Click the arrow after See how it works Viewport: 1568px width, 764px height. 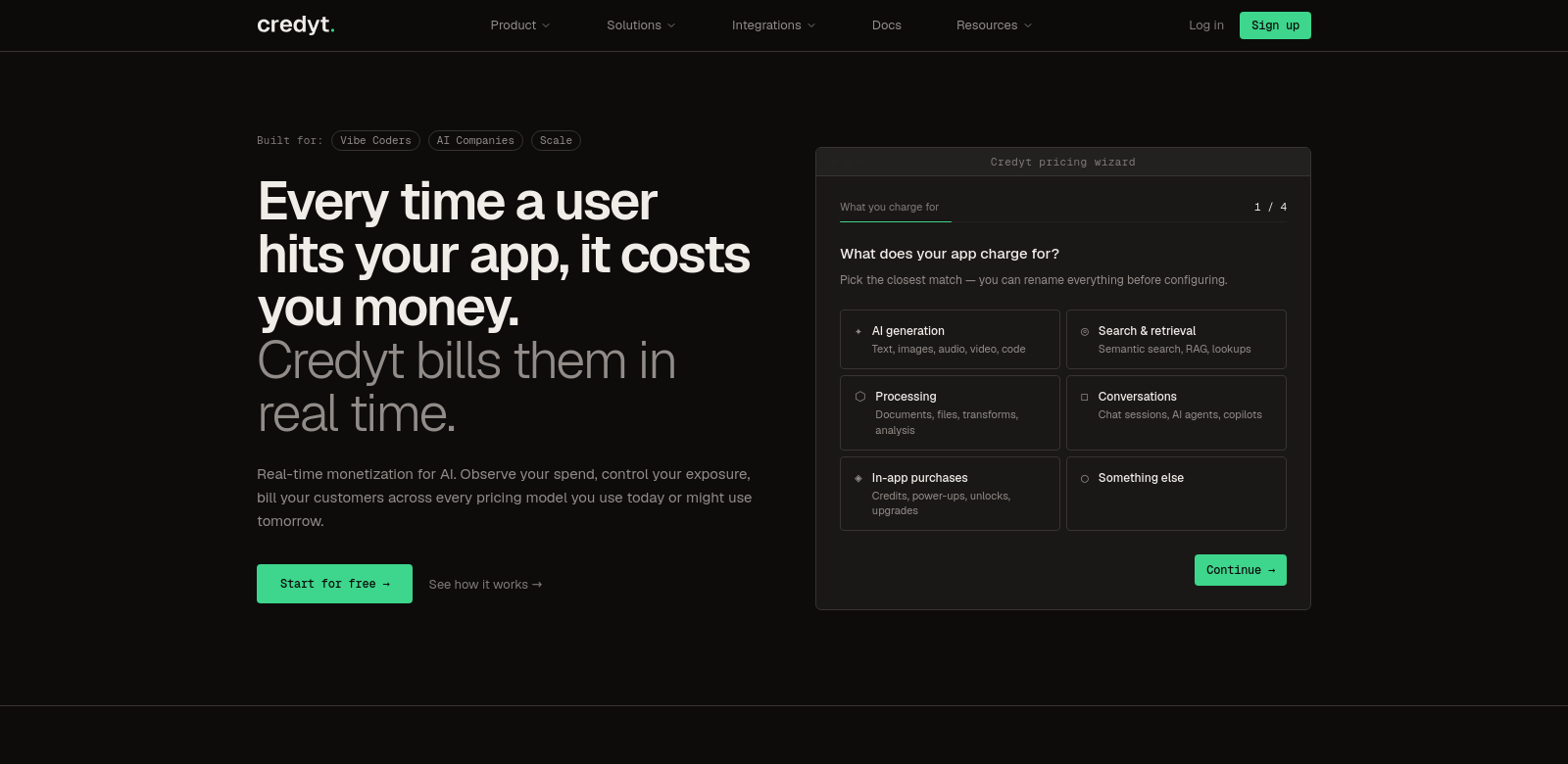coord(537,585)
